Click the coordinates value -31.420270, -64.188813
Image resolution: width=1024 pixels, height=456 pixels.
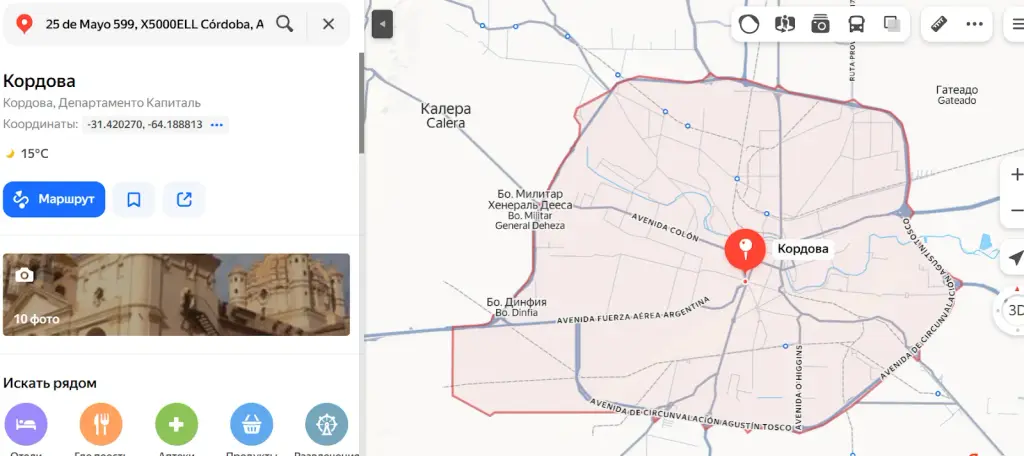[144, 124]
